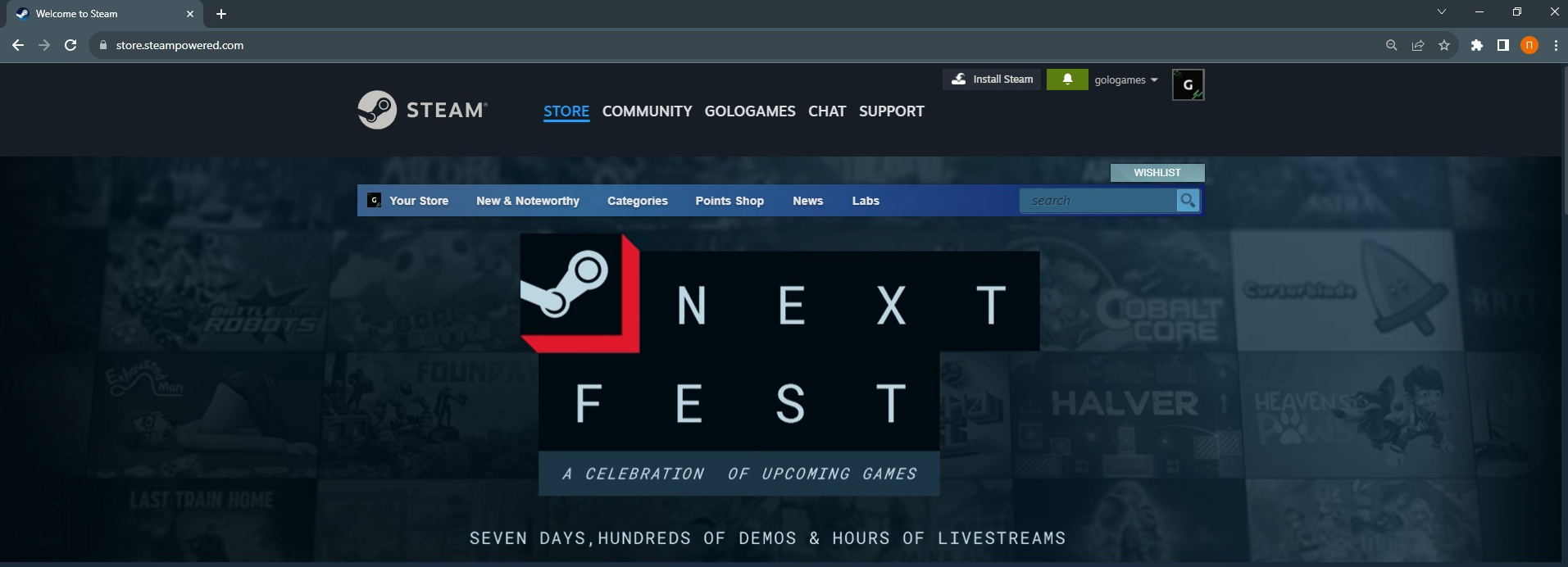The width and height of the screenshot is (1568, 567).
Task: View site information via the padlock icon
Action: pyautogui.click(x=102, y=45)
